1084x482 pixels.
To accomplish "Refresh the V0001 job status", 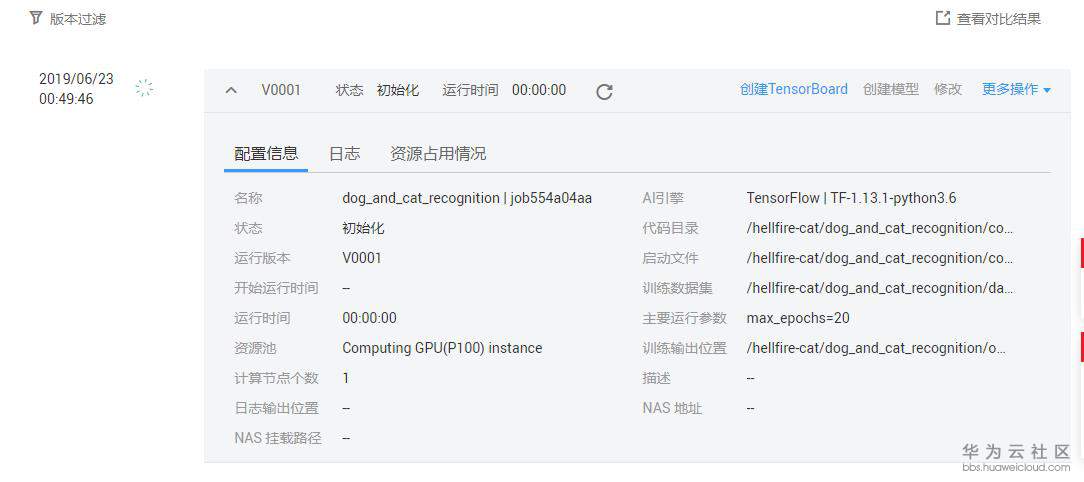I will 604,91.
